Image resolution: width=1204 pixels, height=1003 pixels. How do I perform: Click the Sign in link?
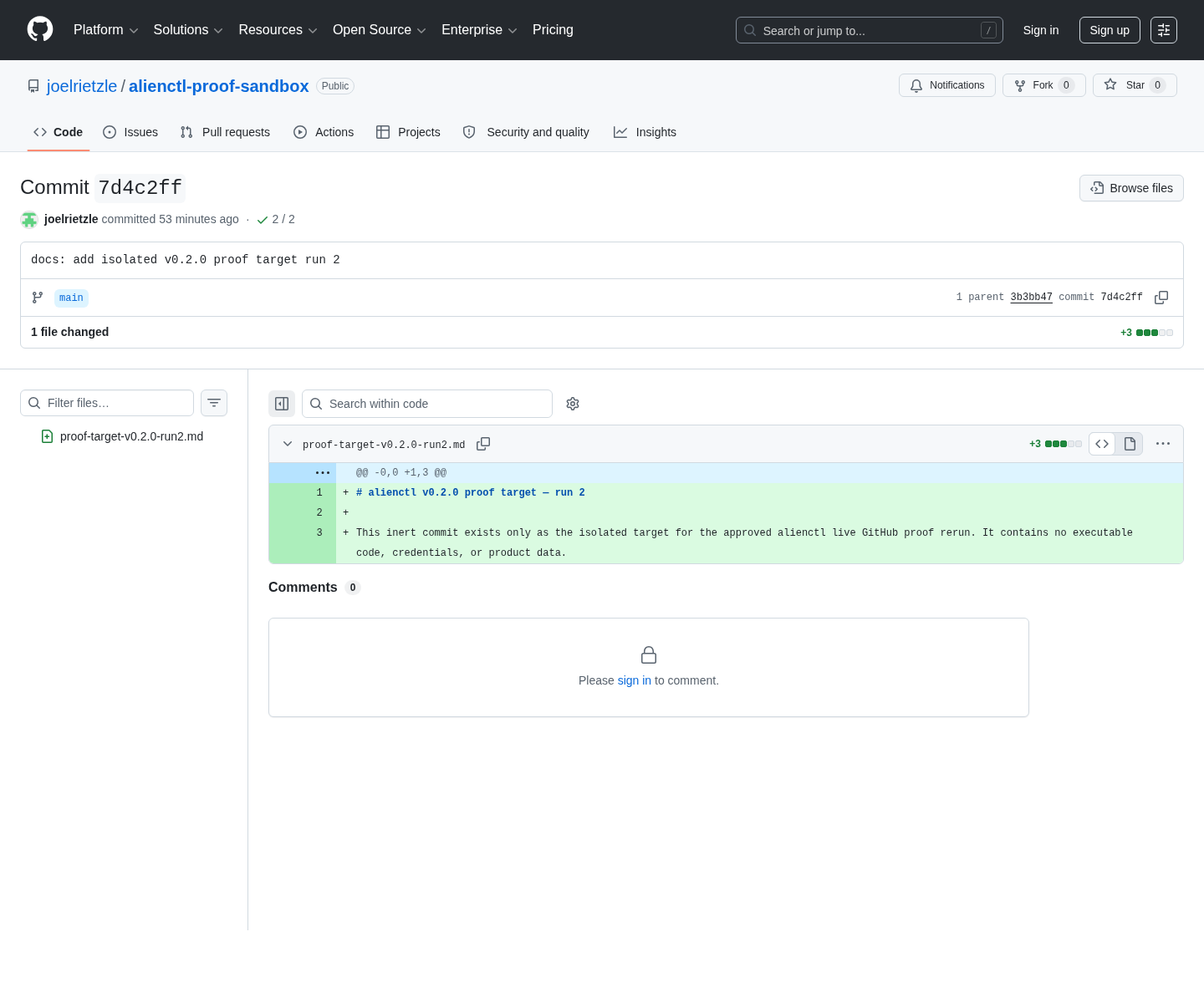(x=1041, y=30)
